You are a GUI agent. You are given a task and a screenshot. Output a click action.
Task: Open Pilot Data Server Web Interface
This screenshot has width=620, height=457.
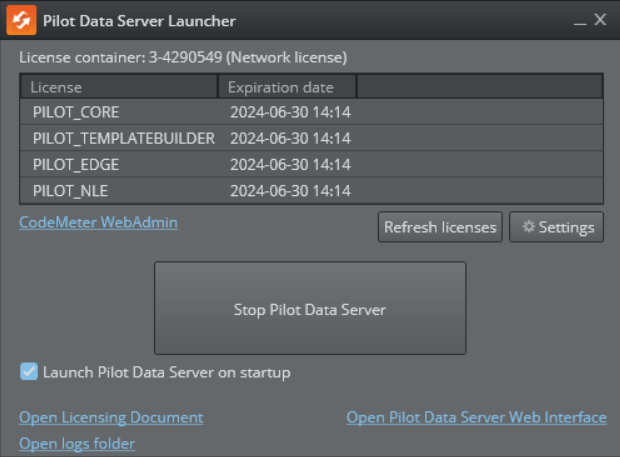tap(476, 417)
